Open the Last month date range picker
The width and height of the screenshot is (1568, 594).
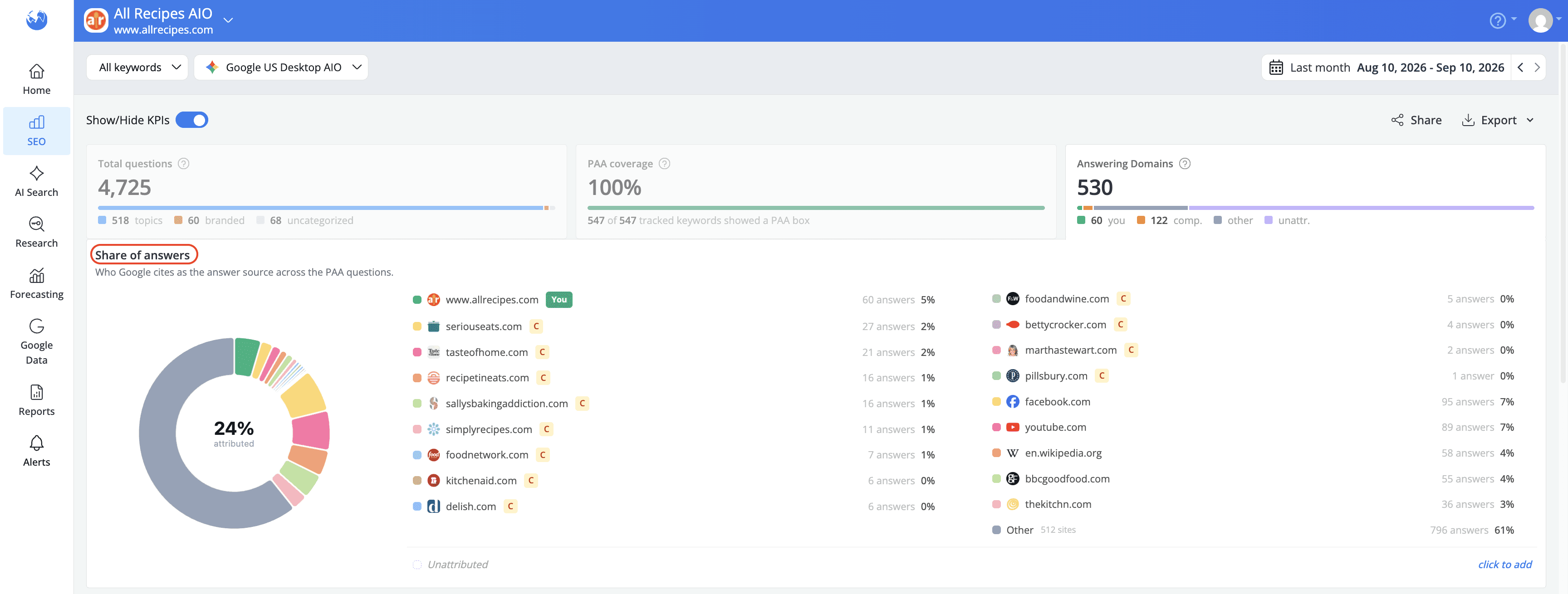(x=1386, y=68)
